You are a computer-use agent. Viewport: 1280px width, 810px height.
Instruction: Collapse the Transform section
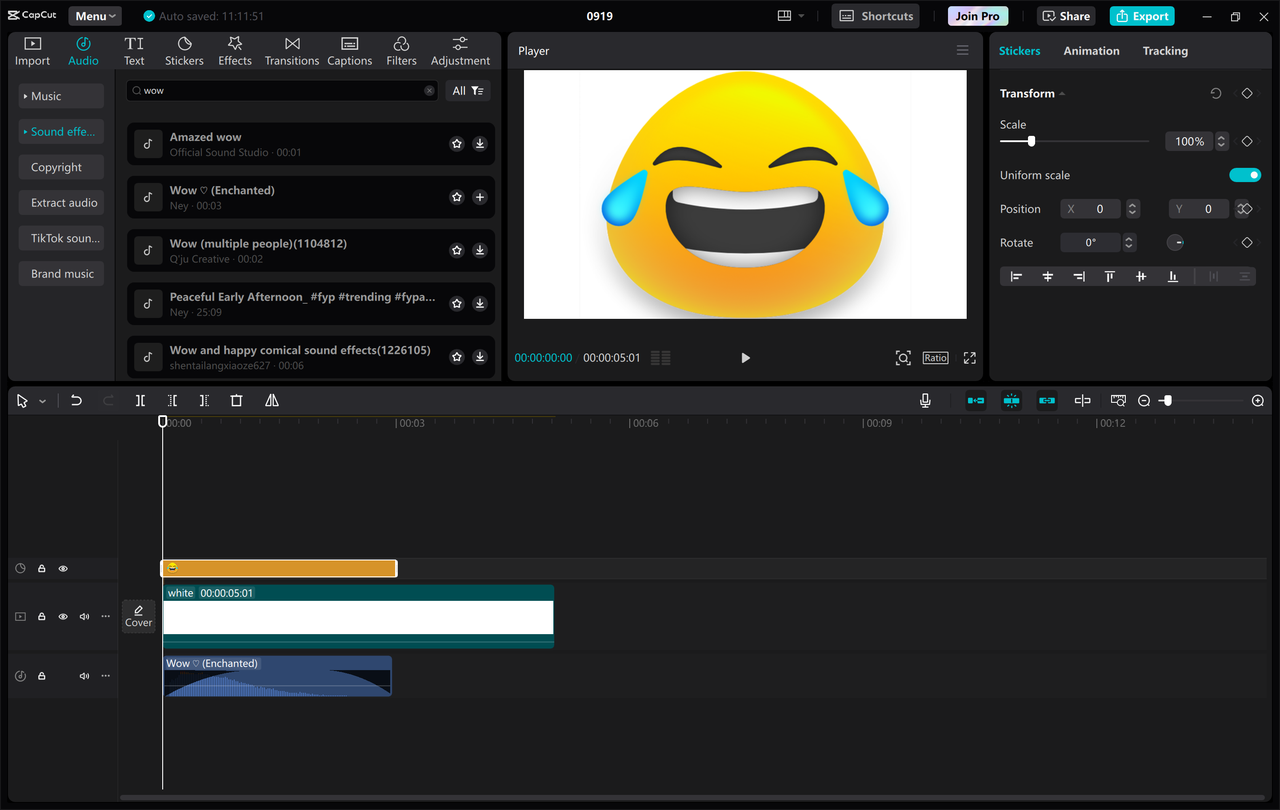[1062, 93]
